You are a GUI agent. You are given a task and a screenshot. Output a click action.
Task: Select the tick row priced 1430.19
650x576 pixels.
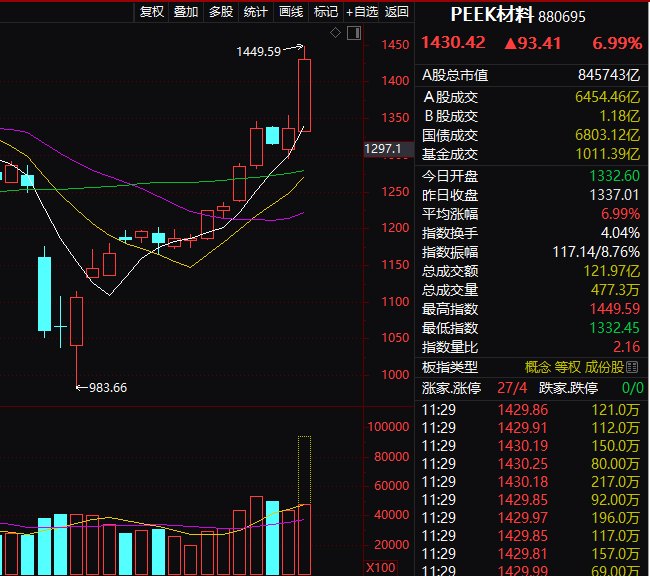tap(531, 446)
